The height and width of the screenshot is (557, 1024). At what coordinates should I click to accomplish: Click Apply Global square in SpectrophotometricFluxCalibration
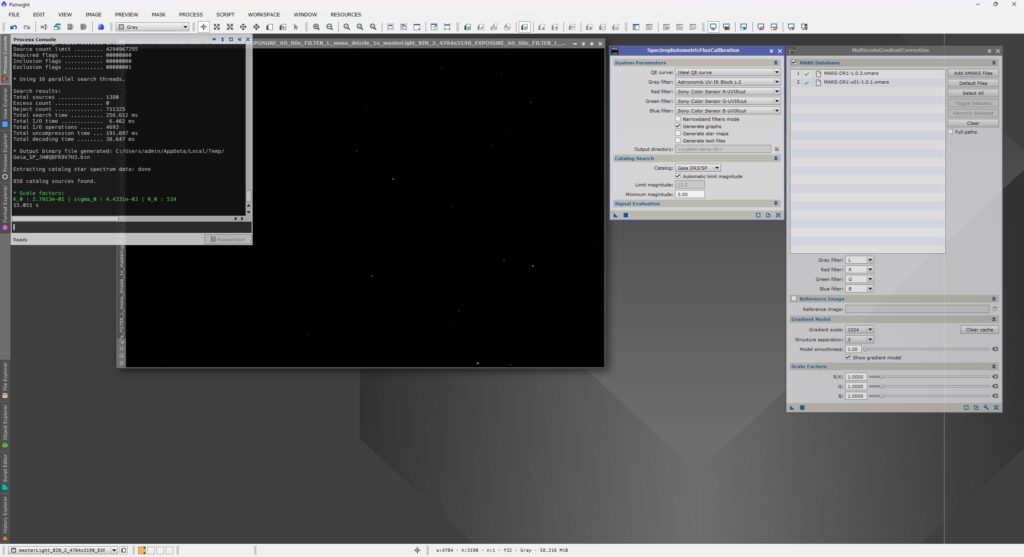[x=626, y=215]
